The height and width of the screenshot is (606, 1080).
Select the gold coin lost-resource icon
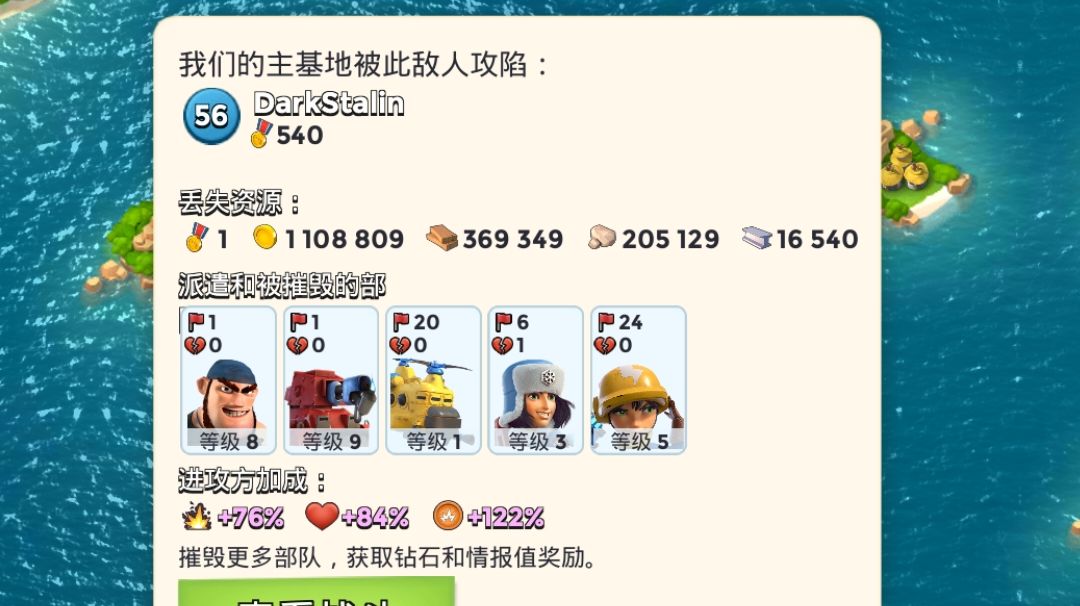click(x=264, y=237)
